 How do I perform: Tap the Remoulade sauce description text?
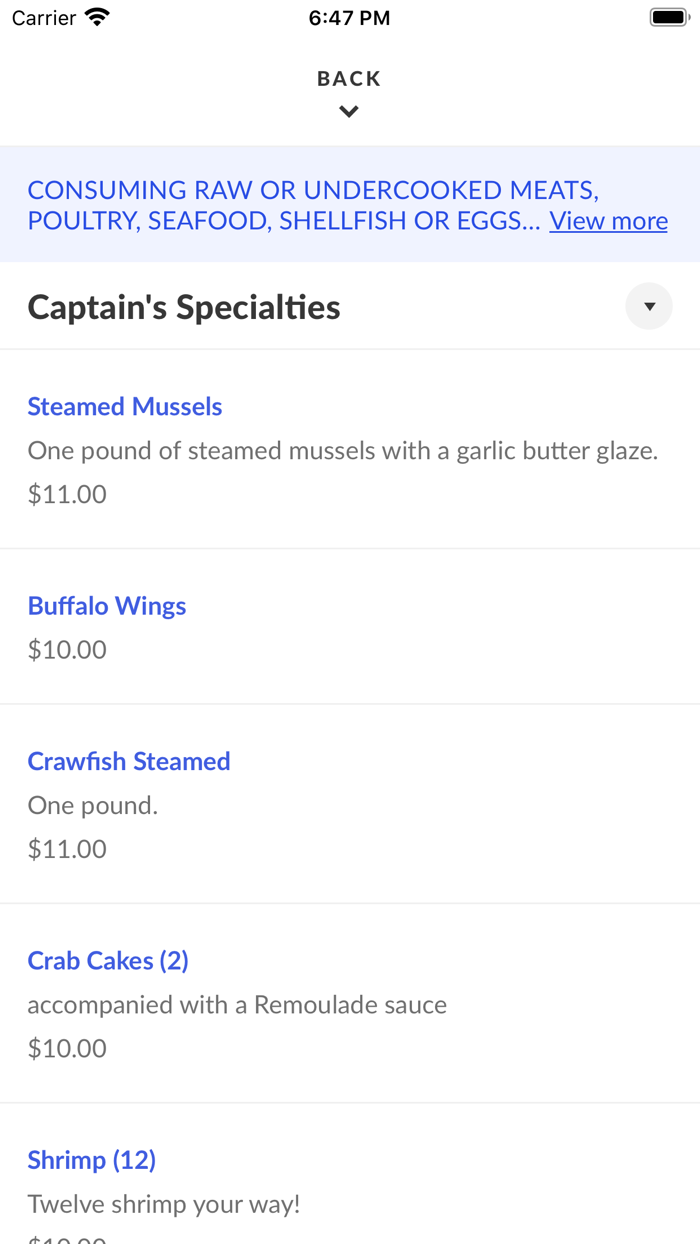tap(237, 1004)
